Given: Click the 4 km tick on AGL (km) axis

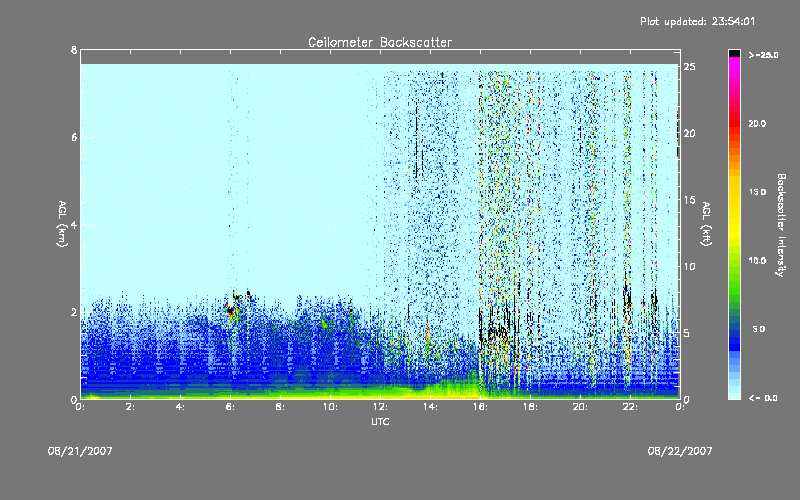Looking at the screenshot, I should [x=74, y=224].
